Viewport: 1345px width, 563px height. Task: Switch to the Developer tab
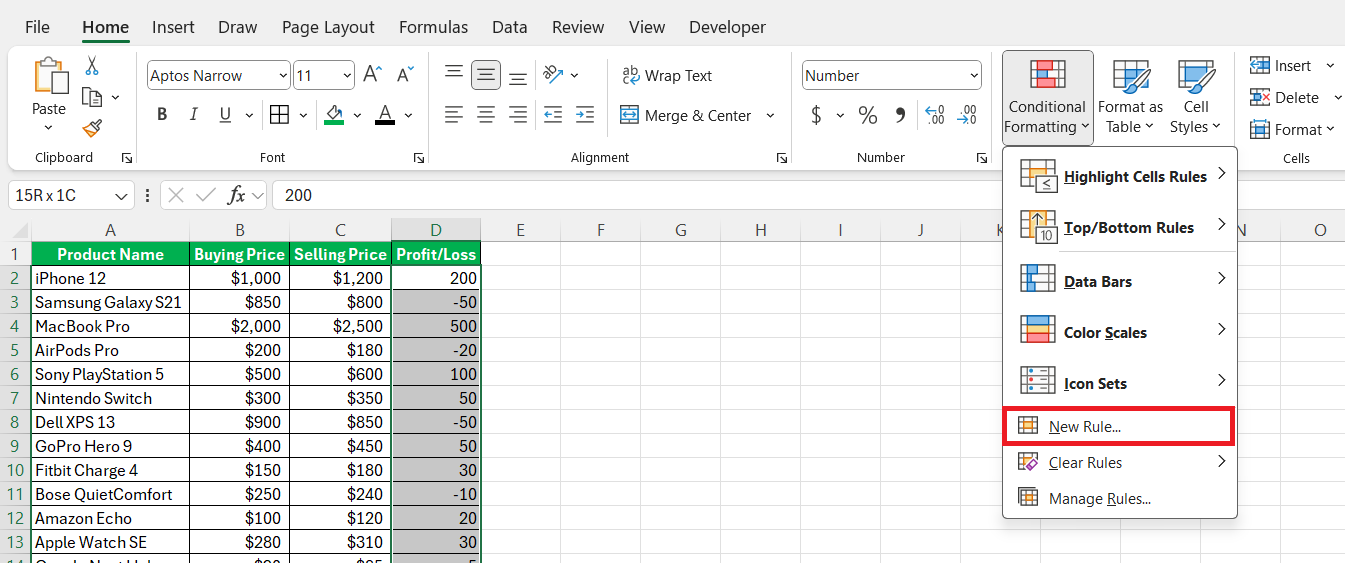point(727,27)
